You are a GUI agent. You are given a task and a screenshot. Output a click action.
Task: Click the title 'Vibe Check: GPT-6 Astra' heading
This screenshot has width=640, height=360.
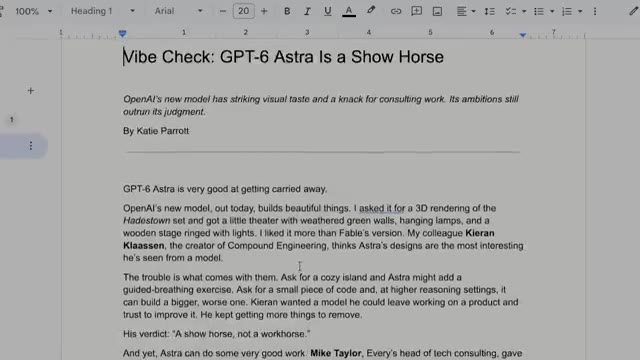point(283,57)
